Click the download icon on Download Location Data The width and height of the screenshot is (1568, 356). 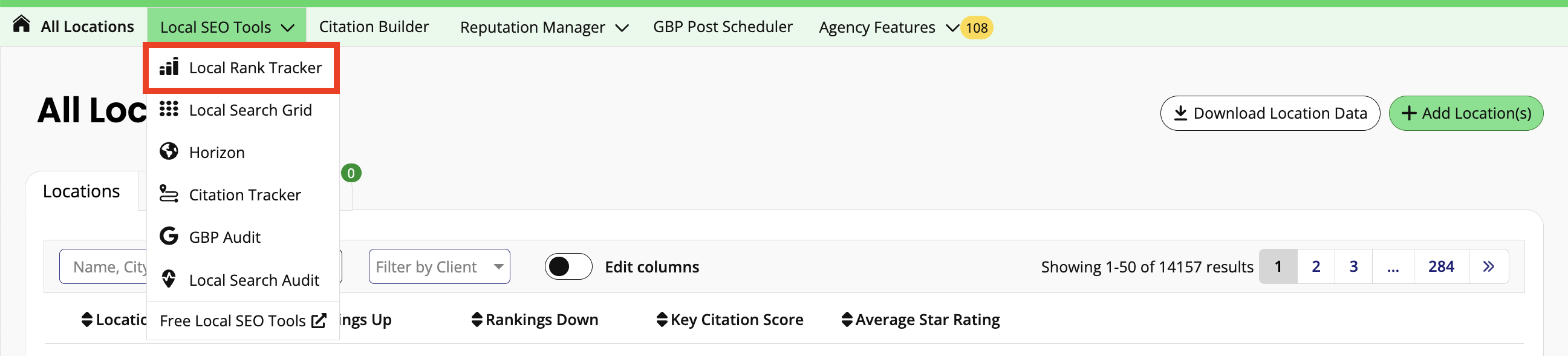point(1180,113)
